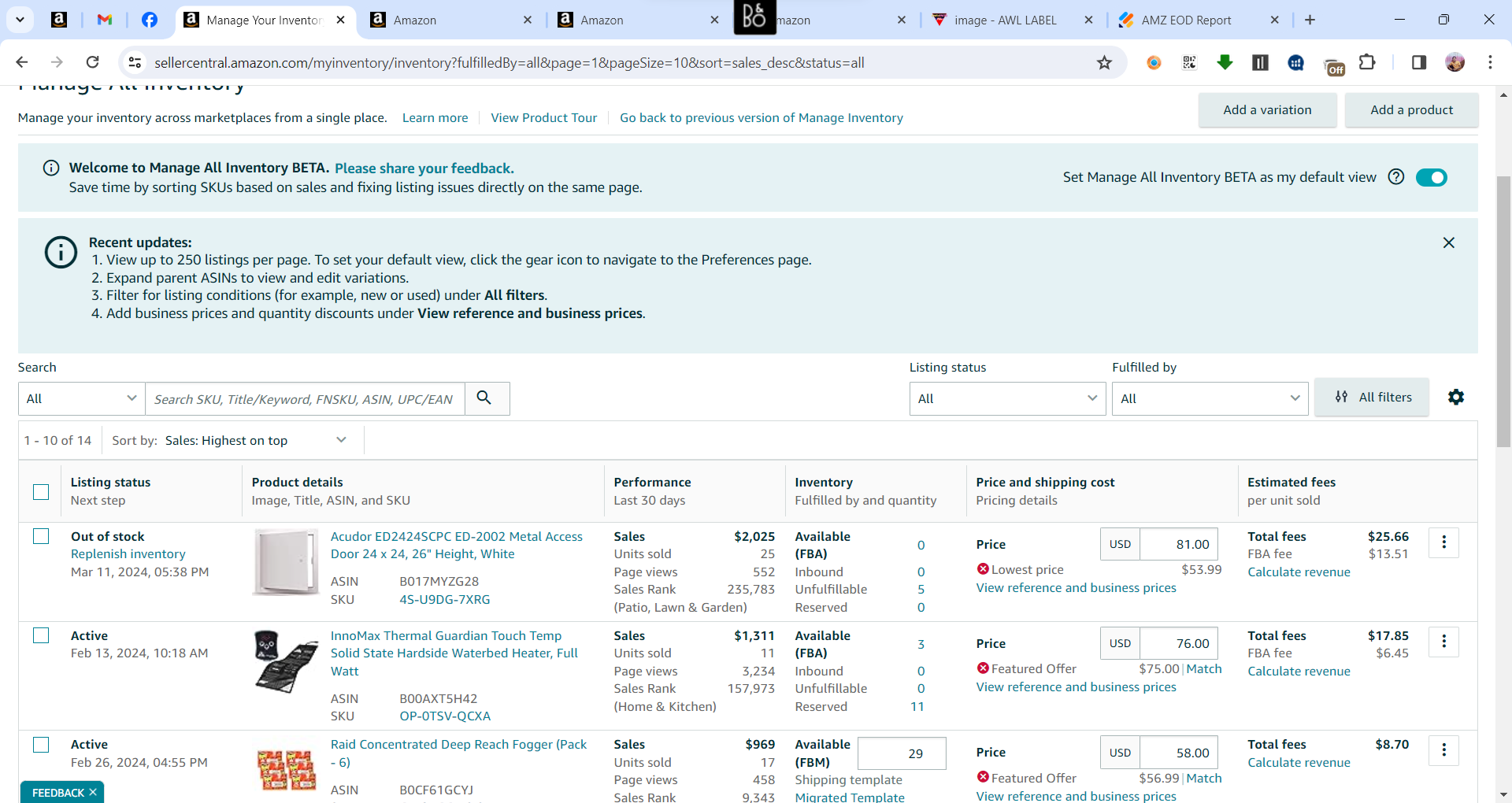Select the Manage Your Inventory tab

265,20
